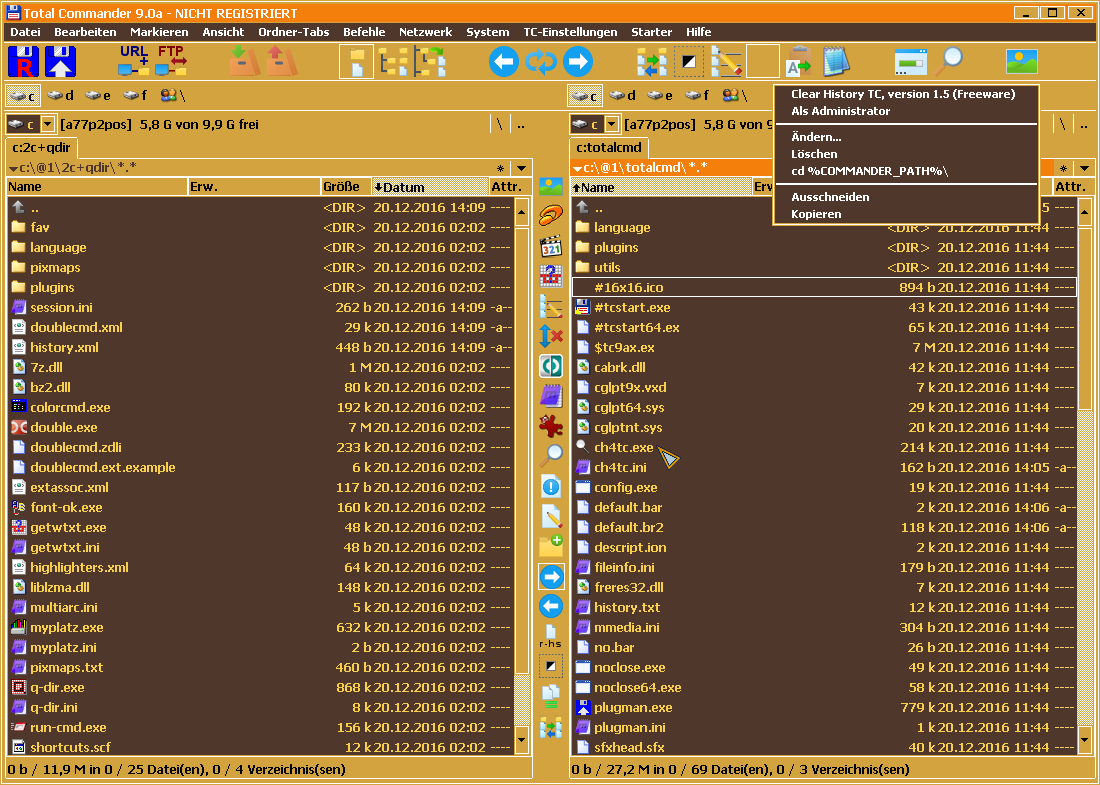Select the highlighted file-view mode toolbar icon
The image size is (1100, 785).
click(x=356, y=62)
